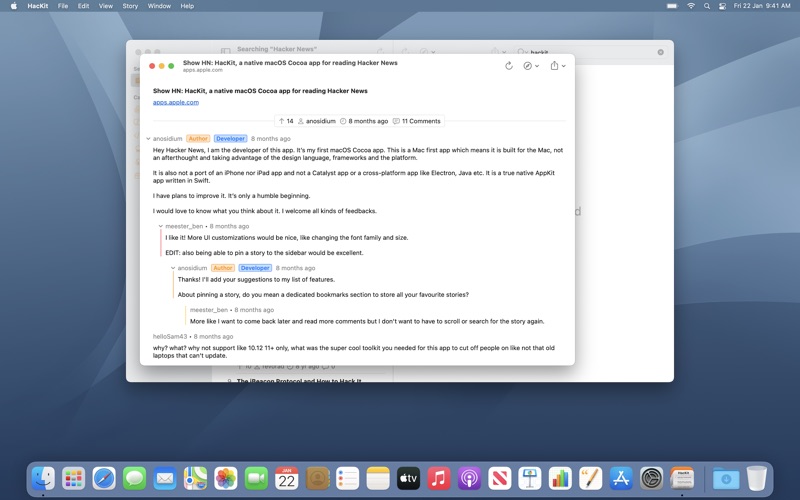This screenshot has height=500, width=800.
Task: Open Reminders from the Dock
Action: click(x=347, y=479)
